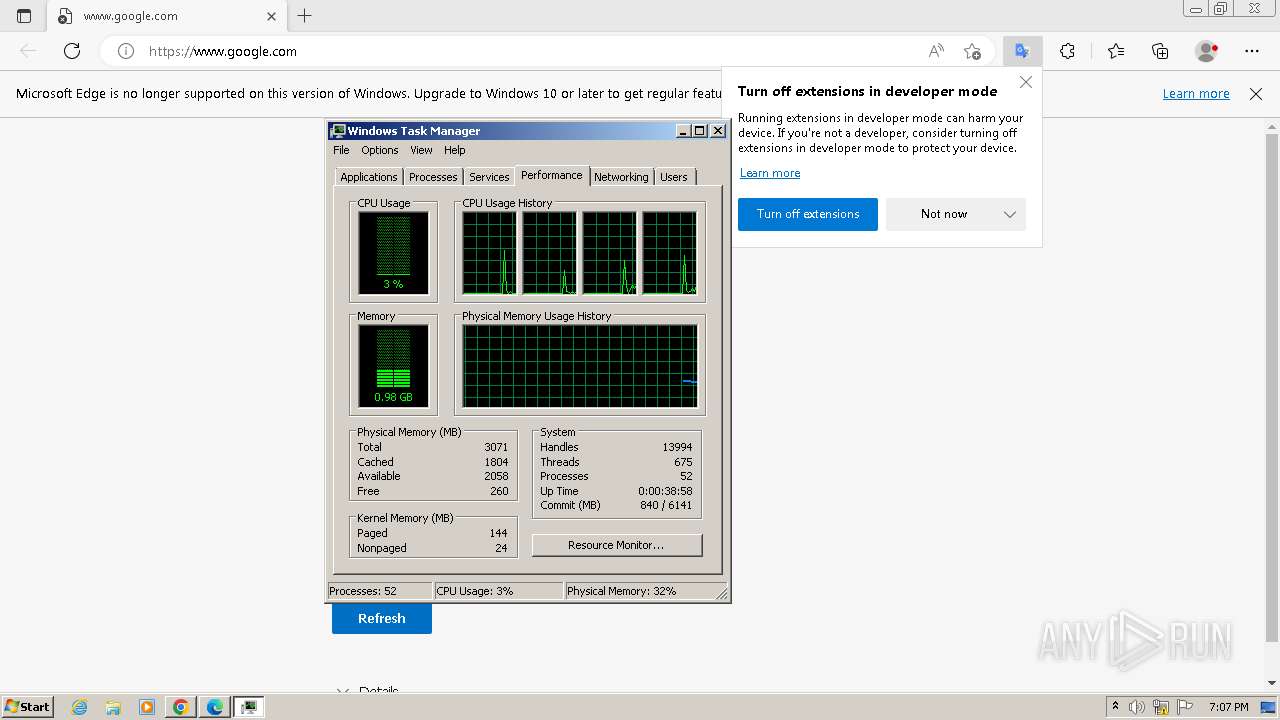
Task: Click the Resource Monitor button
Action: (x=617, y=545)
